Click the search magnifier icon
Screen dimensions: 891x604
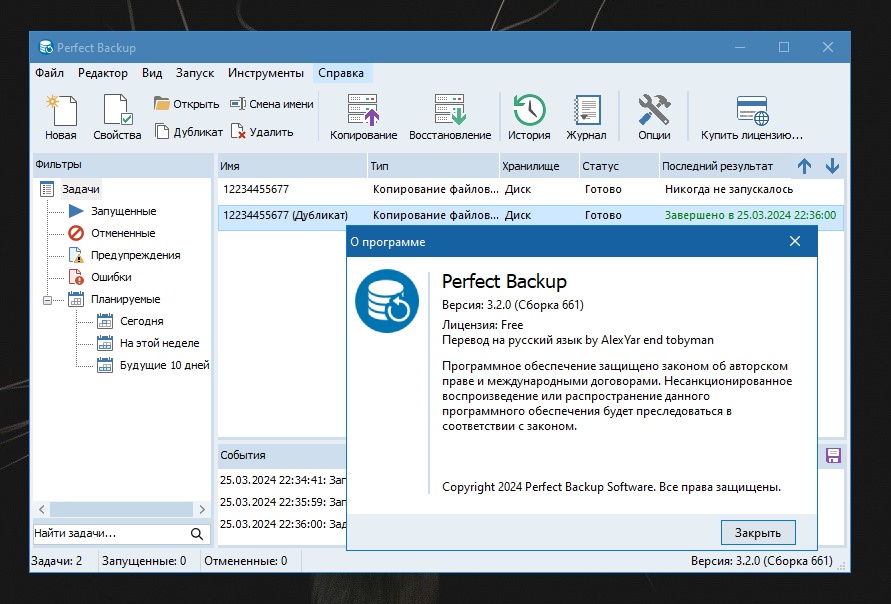(x=197, y=534)
